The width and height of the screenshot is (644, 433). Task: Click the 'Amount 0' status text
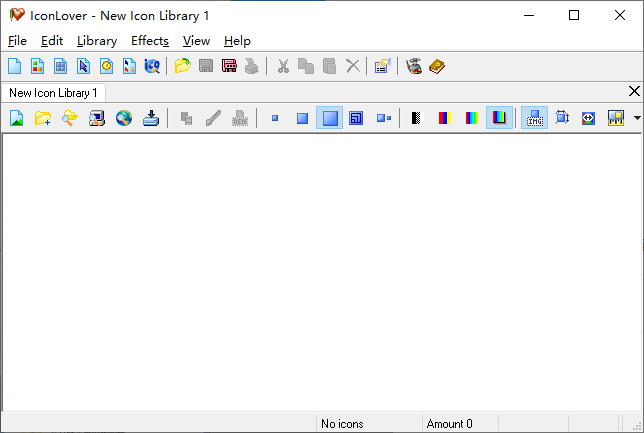pyautogui.click(x=449, y=424)
